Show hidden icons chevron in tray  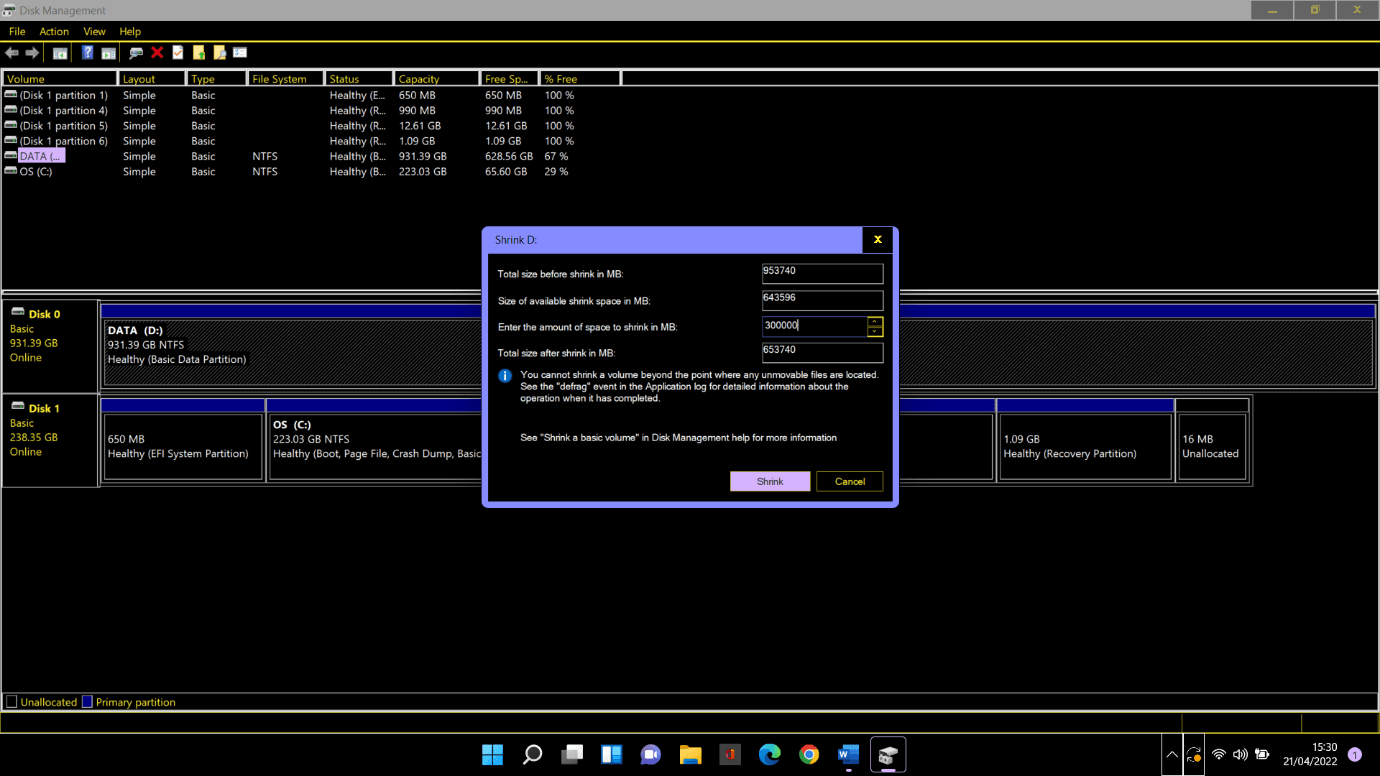pos(1171,754)
